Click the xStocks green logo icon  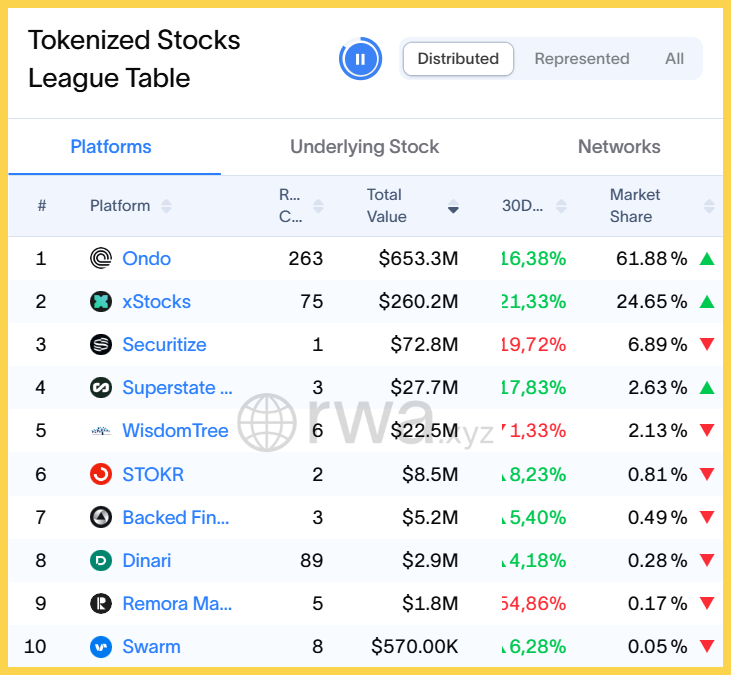(x=101, y=302)
